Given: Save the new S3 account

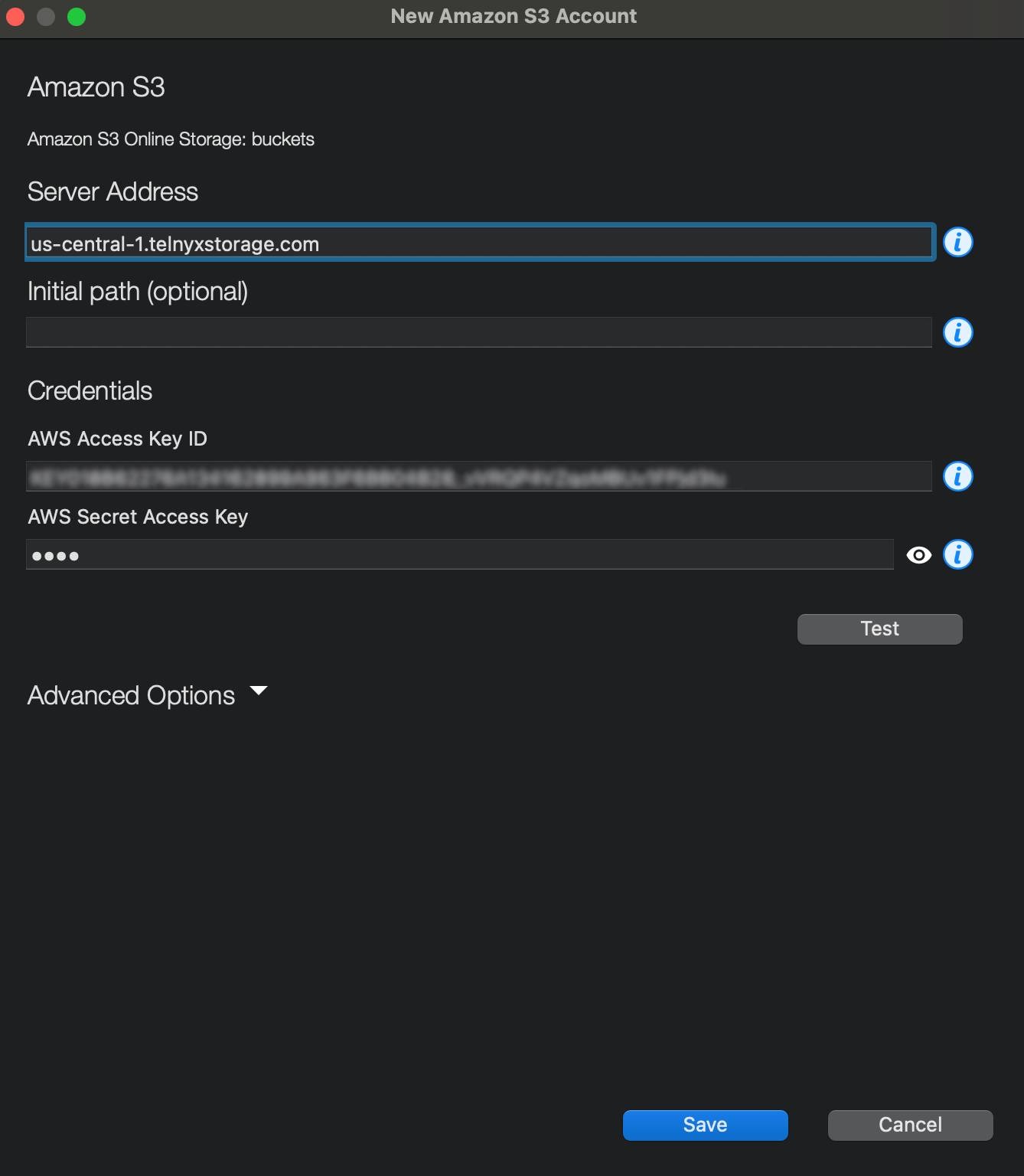Looking at the screenshot, I should coord(705,1125).
